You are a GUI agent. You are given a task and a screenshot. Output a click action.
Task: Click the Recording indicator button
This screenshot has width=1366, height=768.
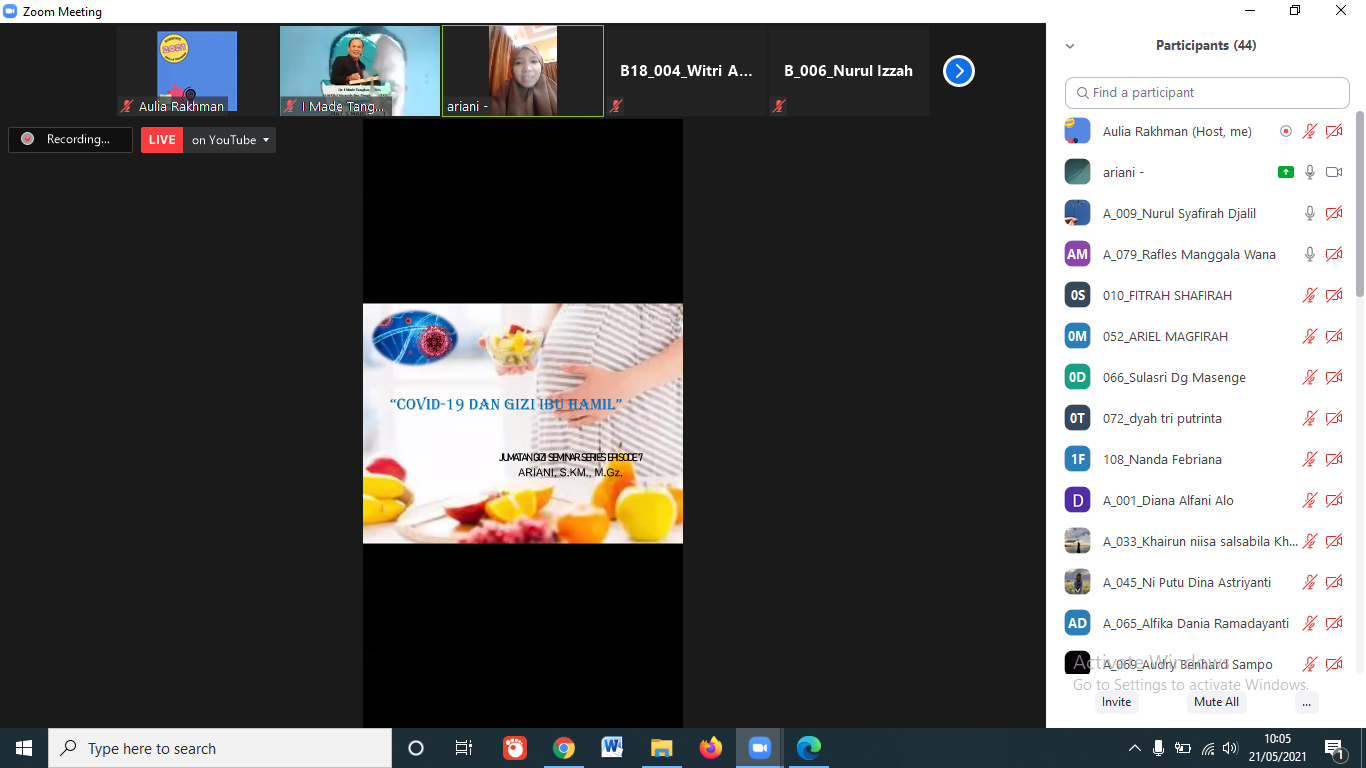coord(70,140)
